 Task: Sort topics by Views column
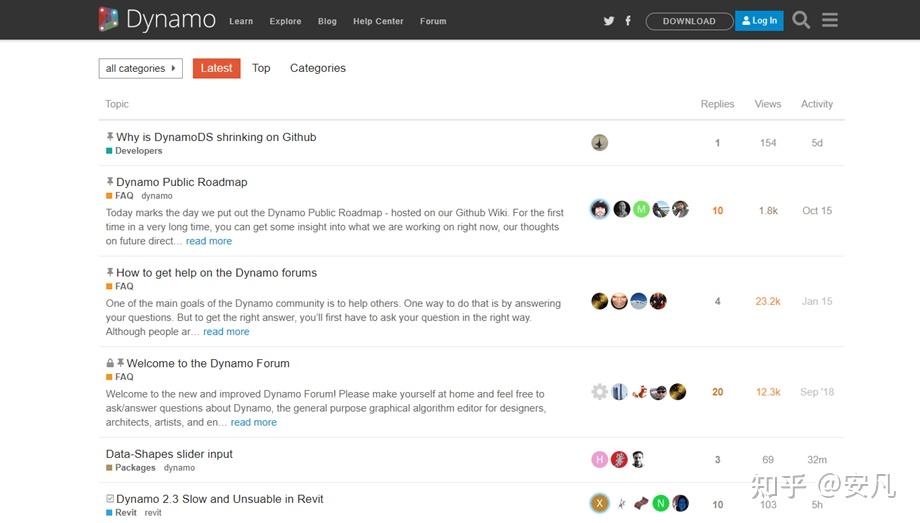coord(768,104)
